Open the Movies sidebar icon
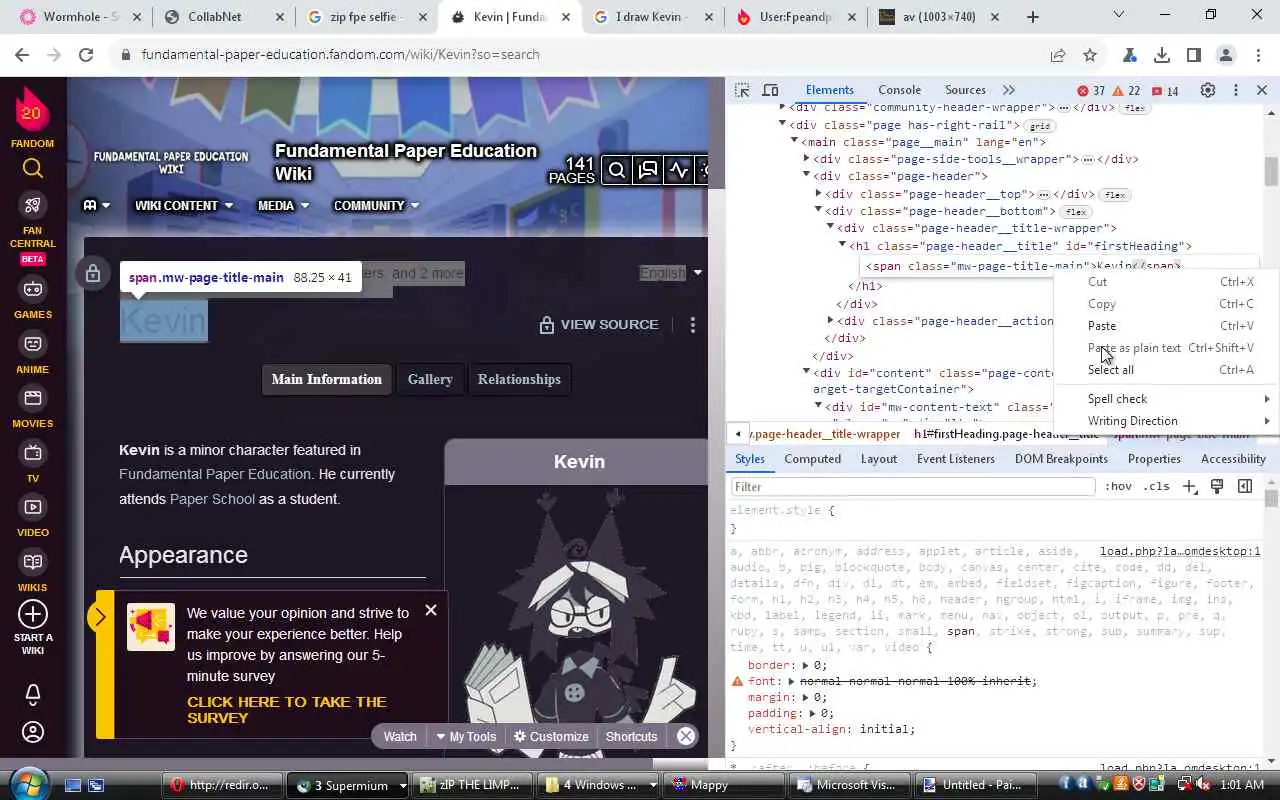This screenshot has width=1280, height=800. [33, 398]
